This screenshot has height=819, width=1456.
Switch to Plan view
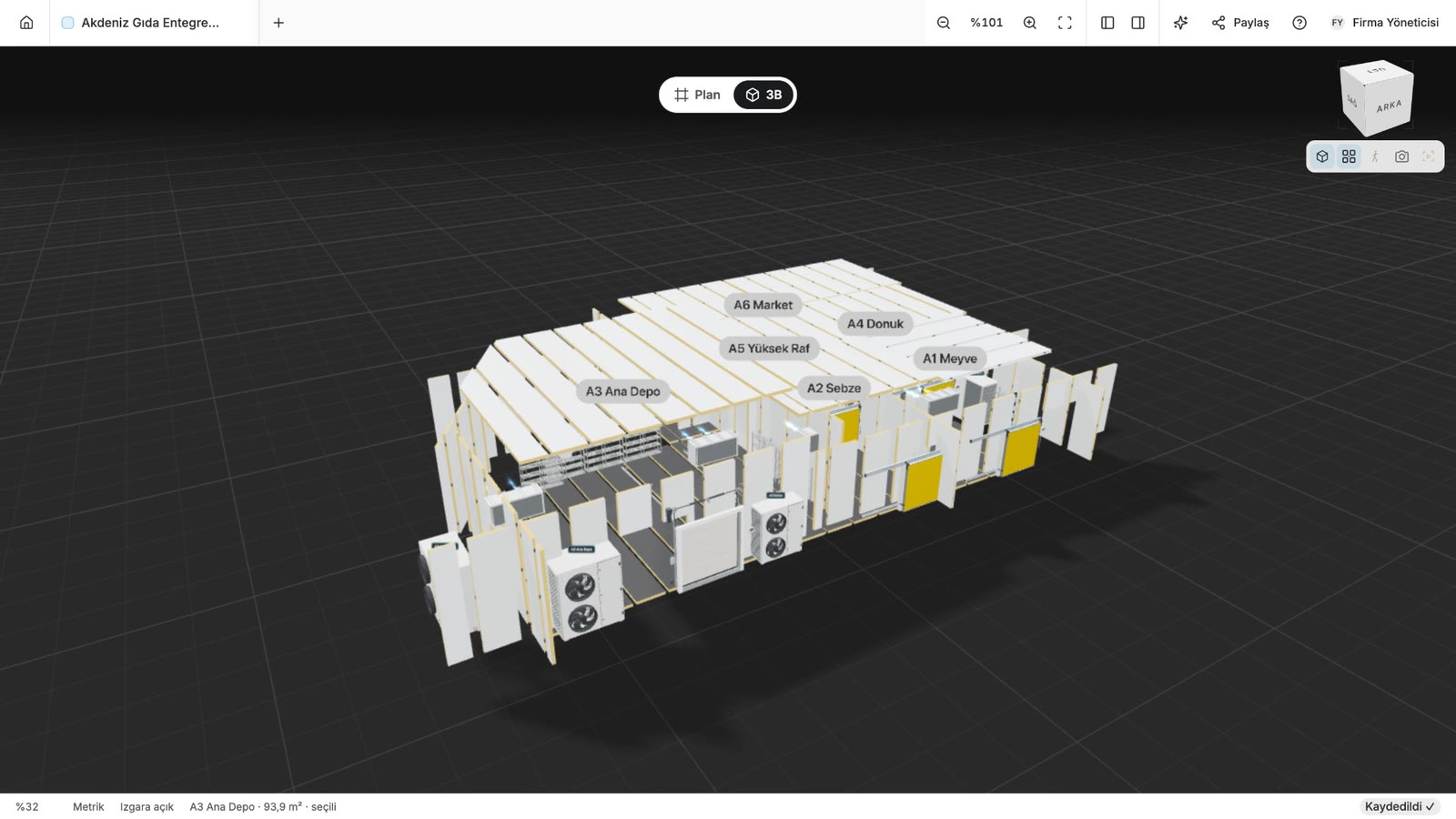697,95
